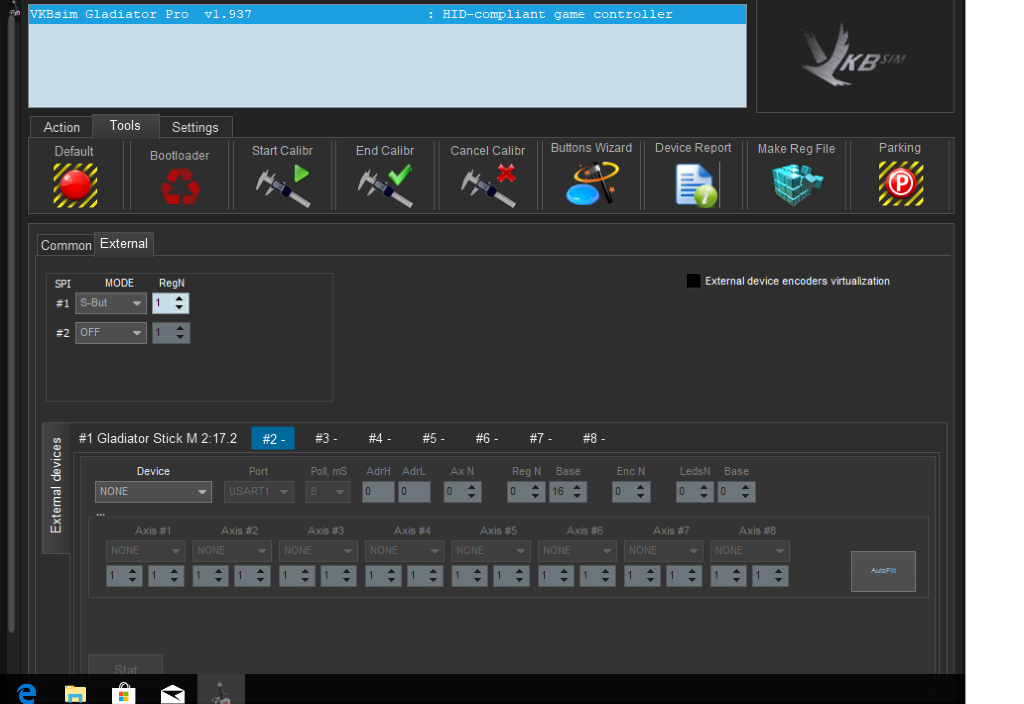Launch the Buttons Wizard
Image resolution: width=1024 pixels, height=704 pixels.
[591, 184]
